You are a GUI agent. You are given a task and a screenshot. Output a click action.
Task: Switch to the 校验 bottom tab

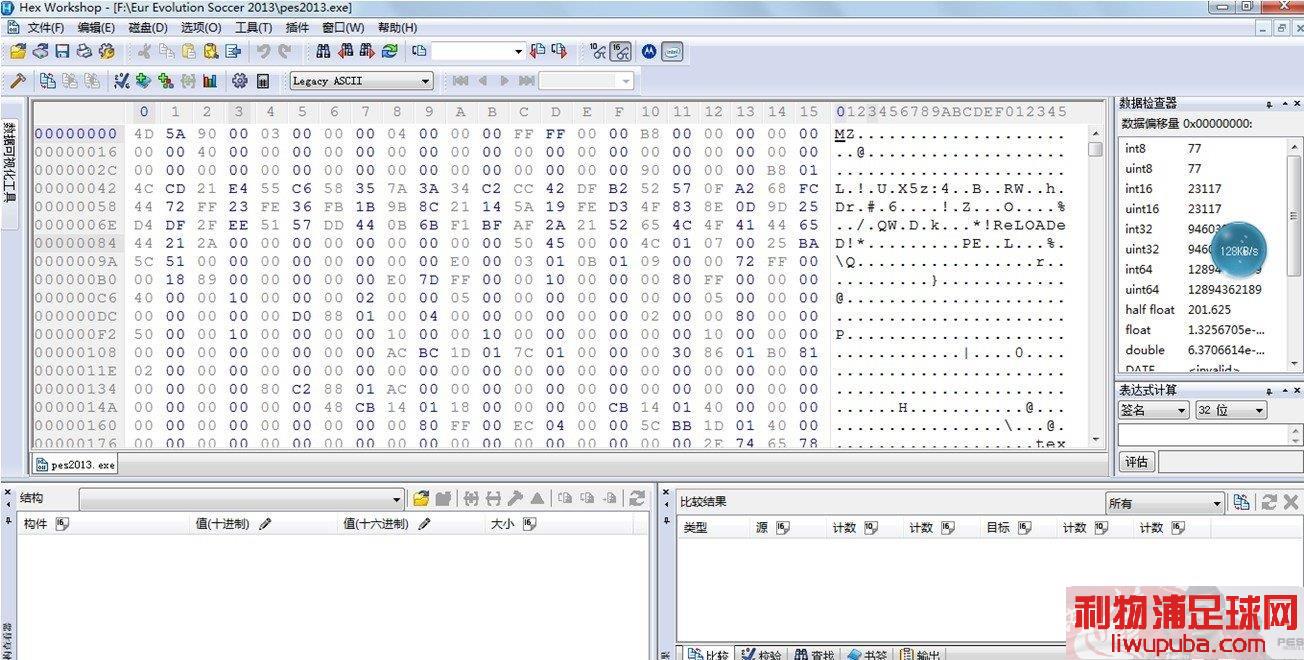(x=760, y=653)
